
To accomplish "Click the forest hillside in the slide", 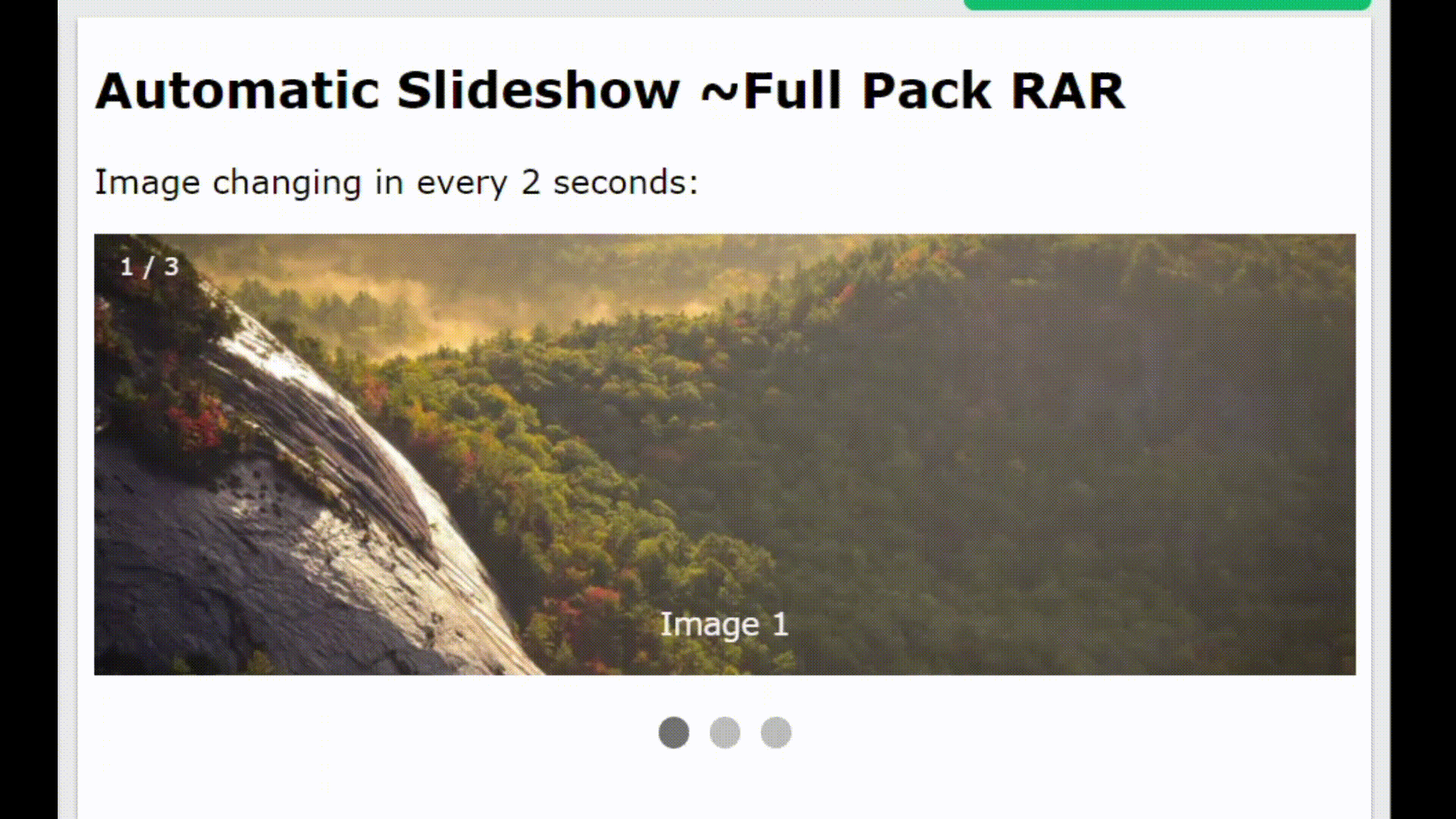I will coord(986,455).
